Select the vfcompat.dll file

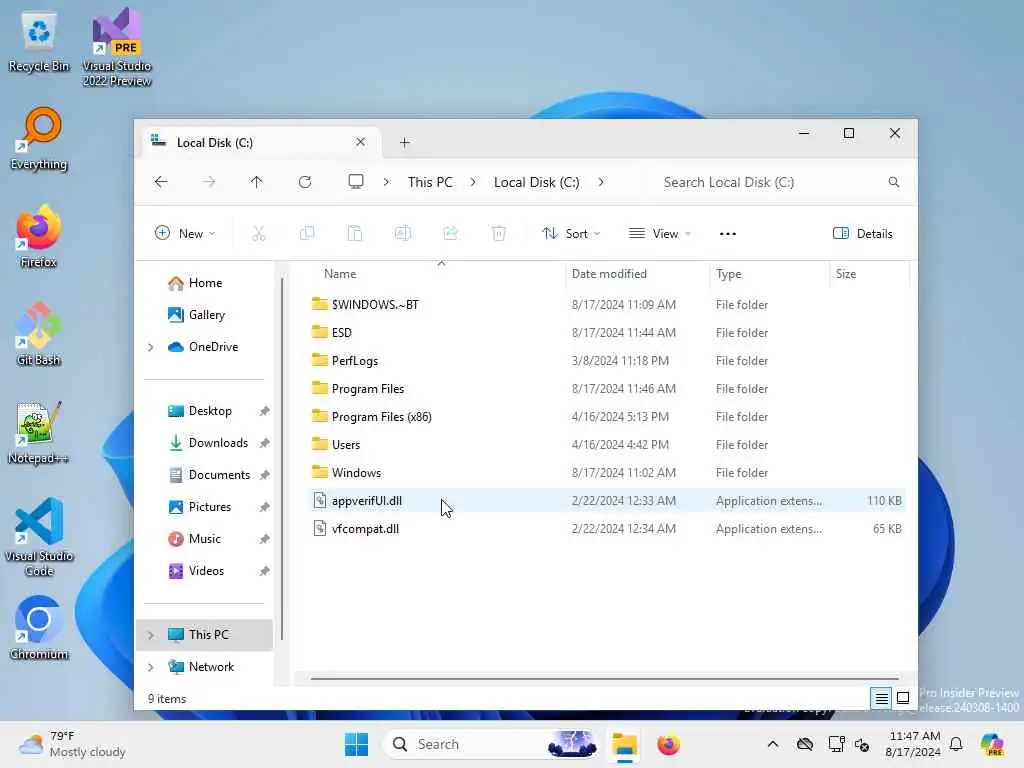pyautogui.click(x=365, y=529)
